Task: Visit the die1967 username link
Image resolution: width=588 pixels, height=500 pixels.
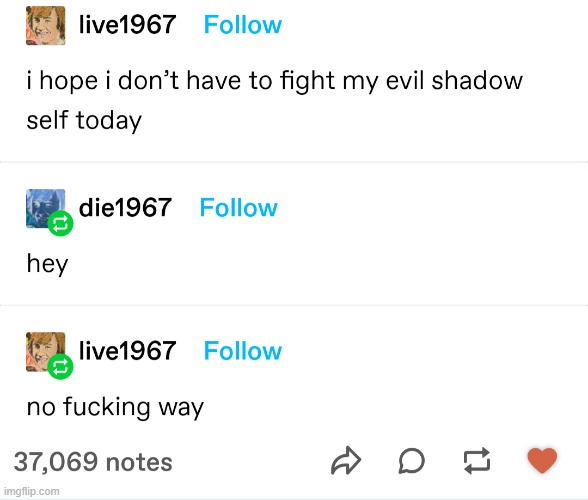Action: point(125,207)
